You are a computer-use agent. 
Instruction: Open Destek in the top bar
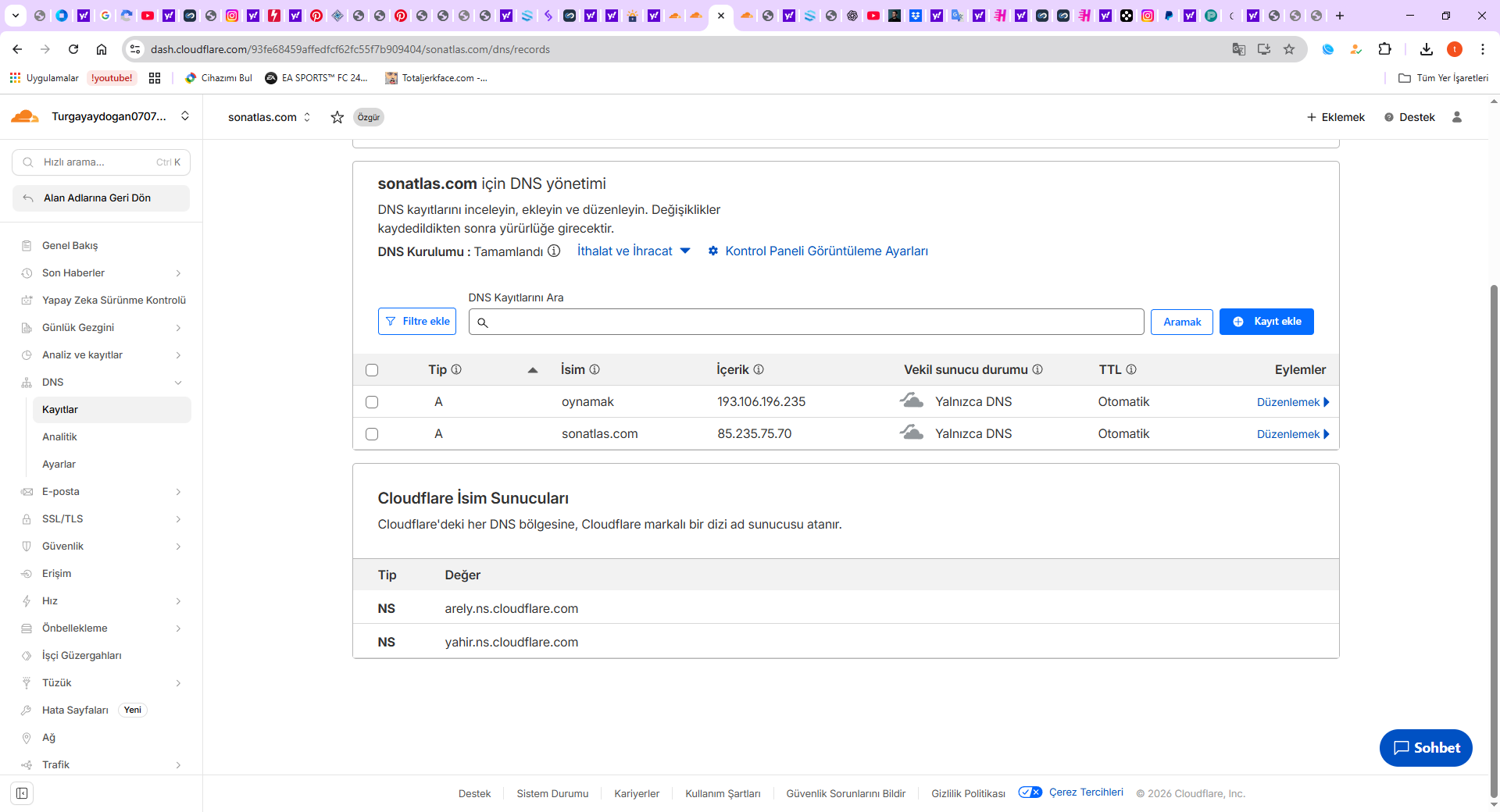coord(1409,117)
